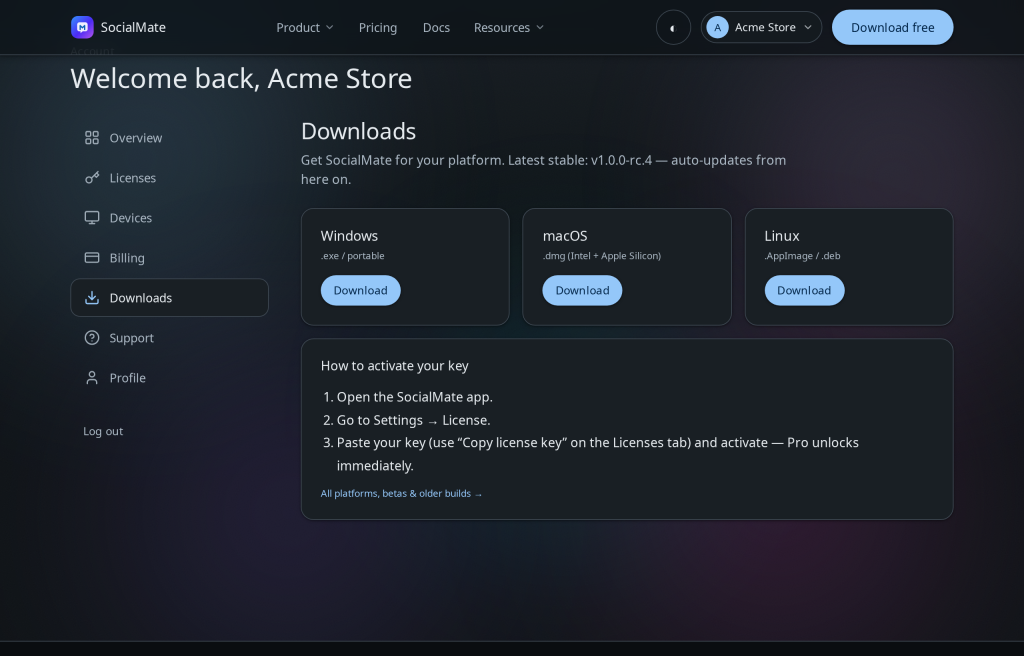Click the Downloads page heading
The height and width of the screenshot is (656, 1024).
tap(358, 131)
